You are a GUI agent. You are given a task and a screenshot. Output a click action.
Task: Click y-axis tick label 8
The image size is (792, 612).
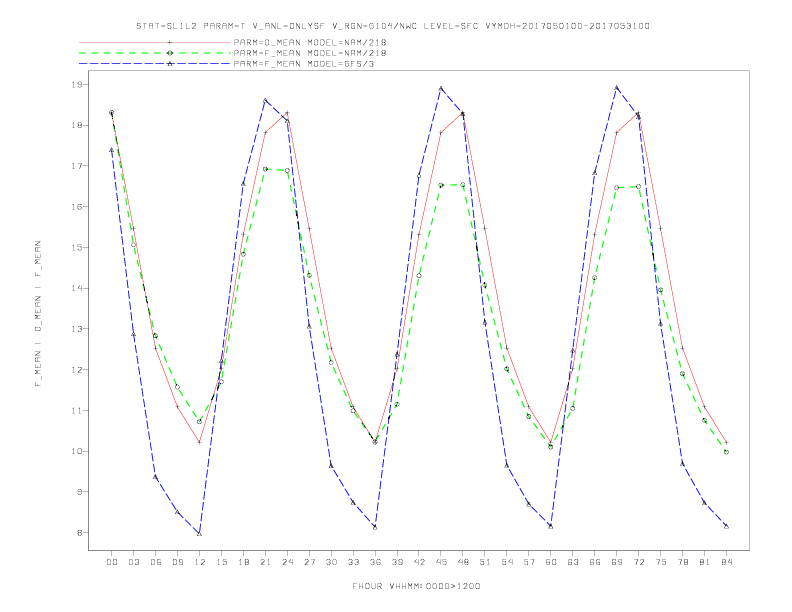pos(80,533)
